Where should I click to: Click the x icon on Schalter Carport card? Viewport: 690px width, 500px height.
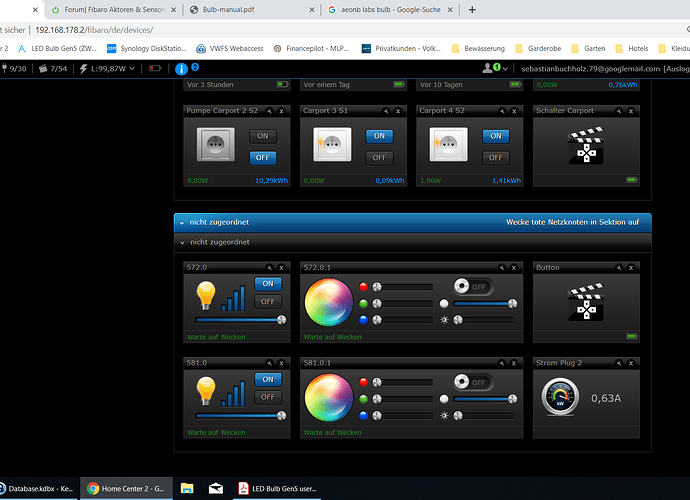pos(631,111)
